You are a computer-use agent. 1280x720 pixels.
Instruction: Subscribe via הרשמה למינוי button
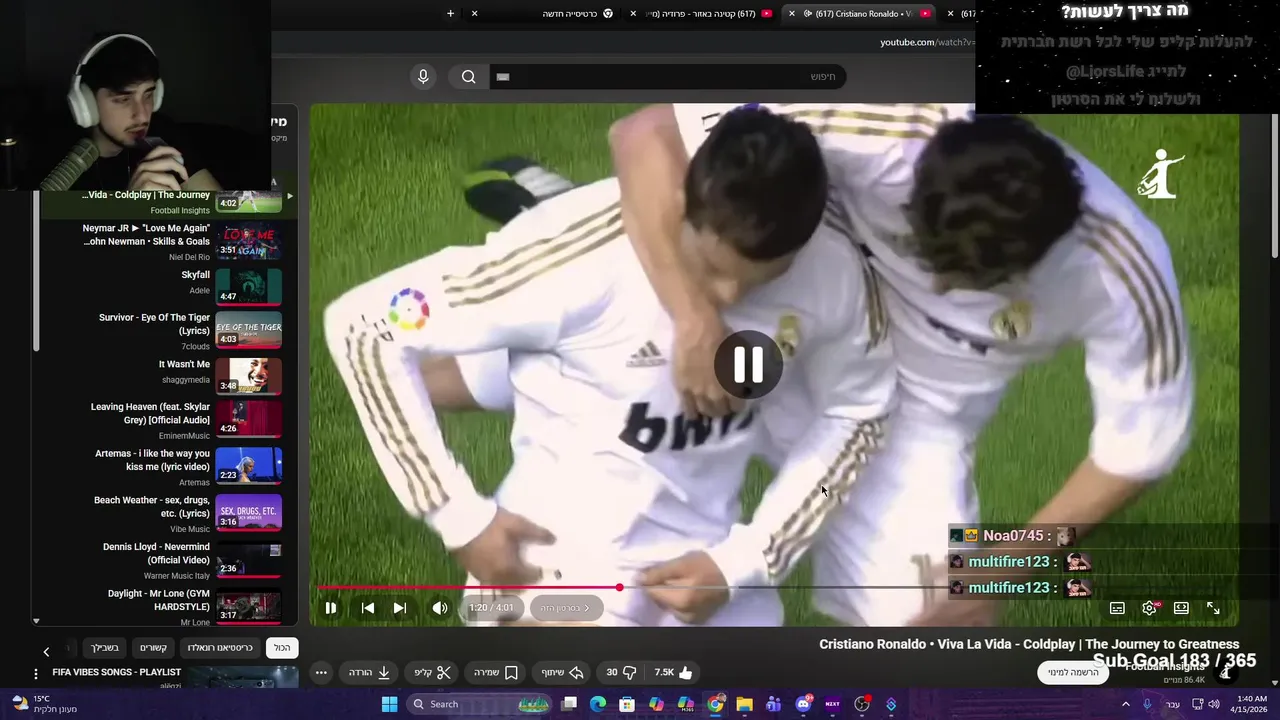coord(1073,673)
